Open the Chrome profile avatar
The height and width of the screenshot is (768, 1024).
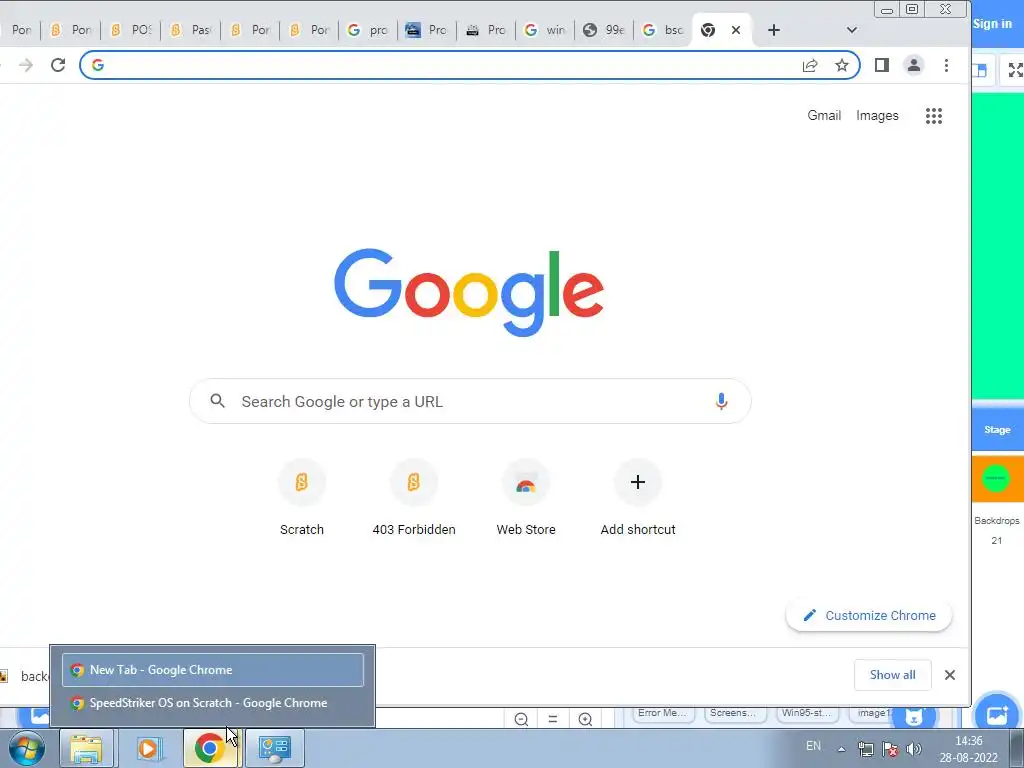[914, 65]
